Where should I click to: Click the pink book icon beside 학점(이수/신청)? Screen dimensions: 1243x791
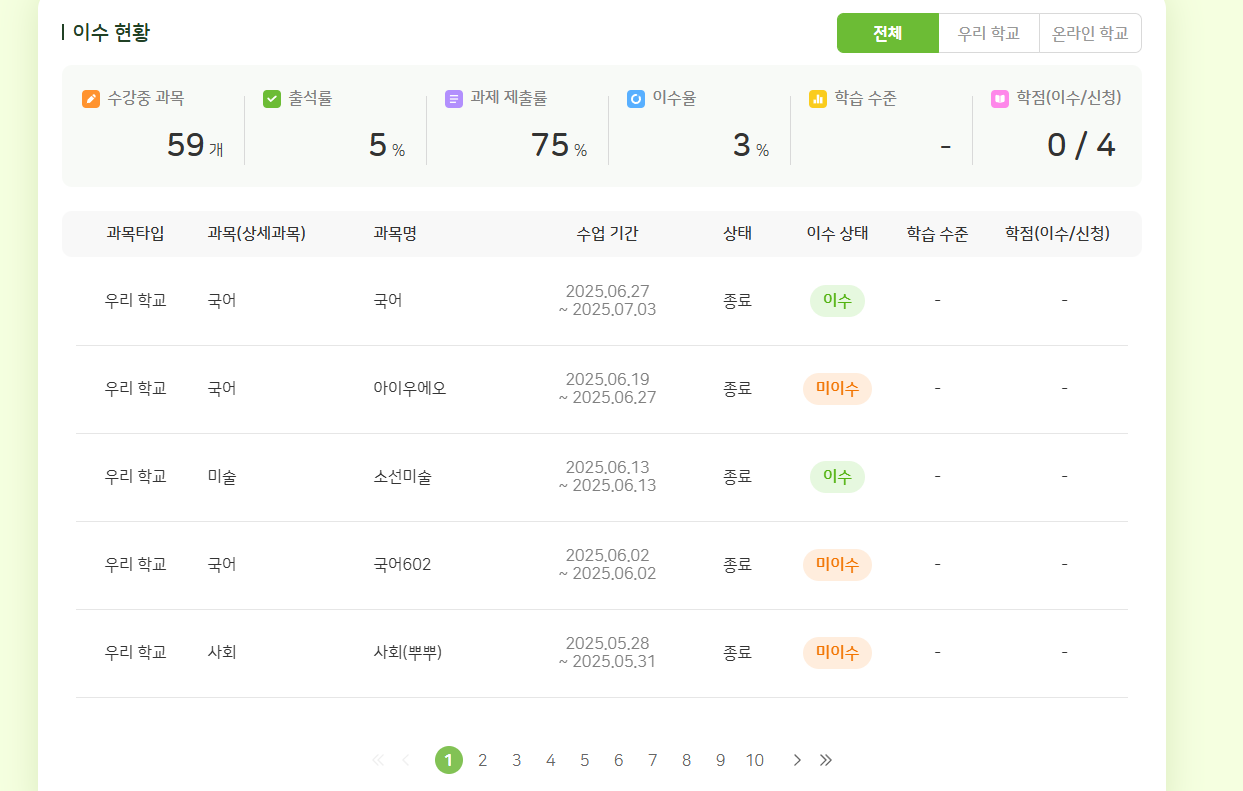pos(1000,99)
